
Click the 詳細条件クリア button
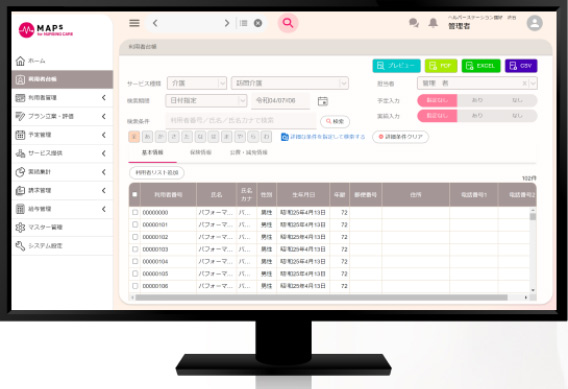click(400, 137)
